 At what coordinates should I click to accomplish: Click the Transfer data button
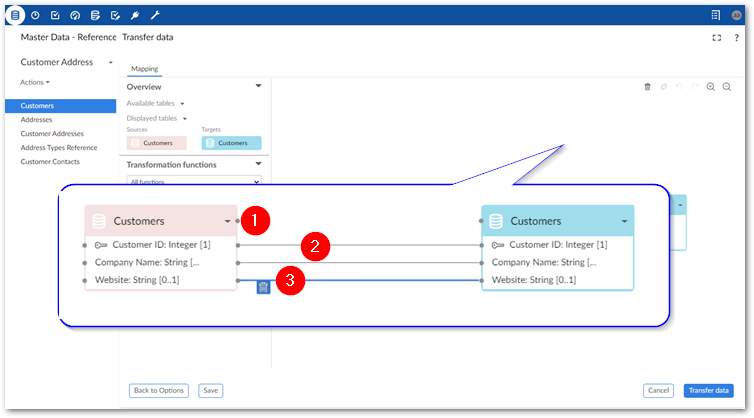pyautogui.click(x=709, y=391)
